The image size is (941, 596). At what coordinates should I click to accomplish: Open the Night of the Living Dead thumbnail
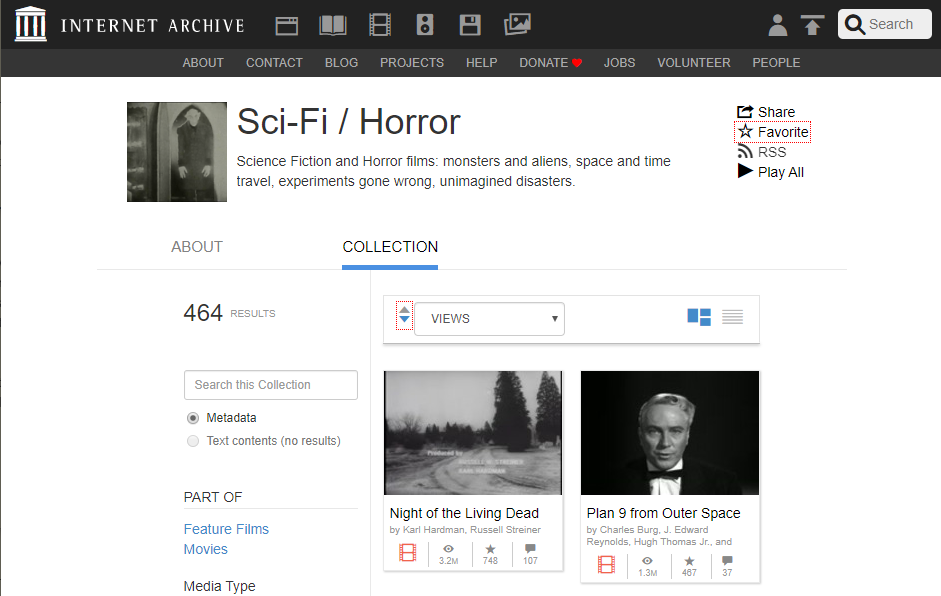pyautogui.click(x=473, y=433)
